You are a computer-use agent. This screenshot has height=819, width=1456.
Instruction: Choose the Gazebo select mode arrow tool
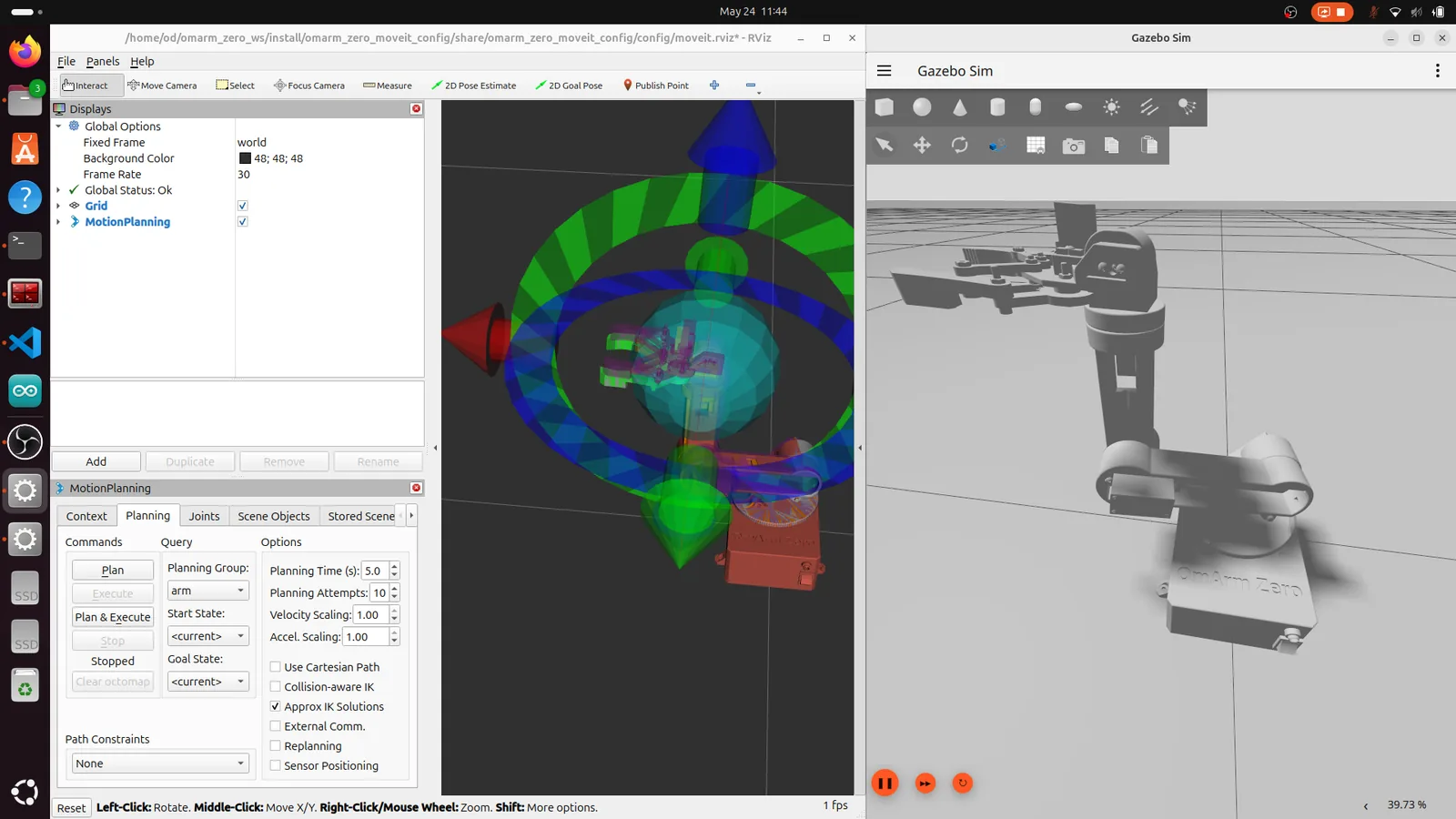pyautogui.click(x=885, y=146)
